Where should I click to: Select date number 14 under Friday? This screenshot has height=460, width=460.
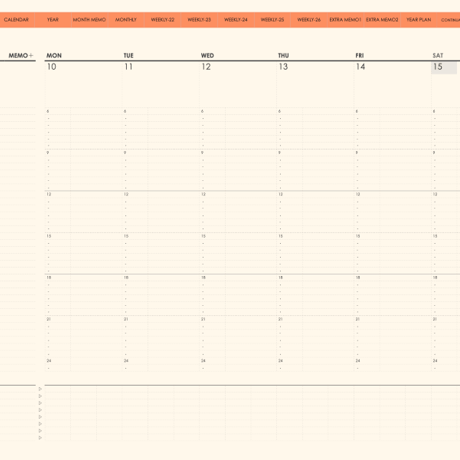click(360, 67)
